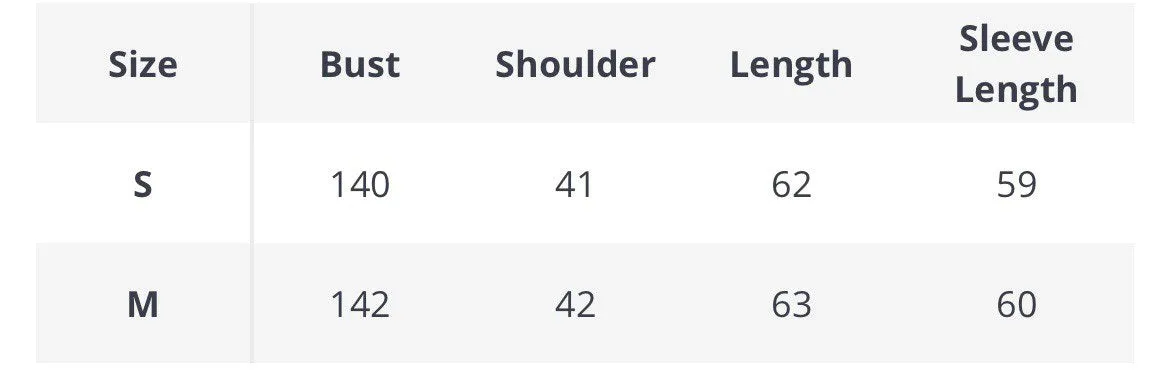Click the divider beside Size column

click(252, 184)
